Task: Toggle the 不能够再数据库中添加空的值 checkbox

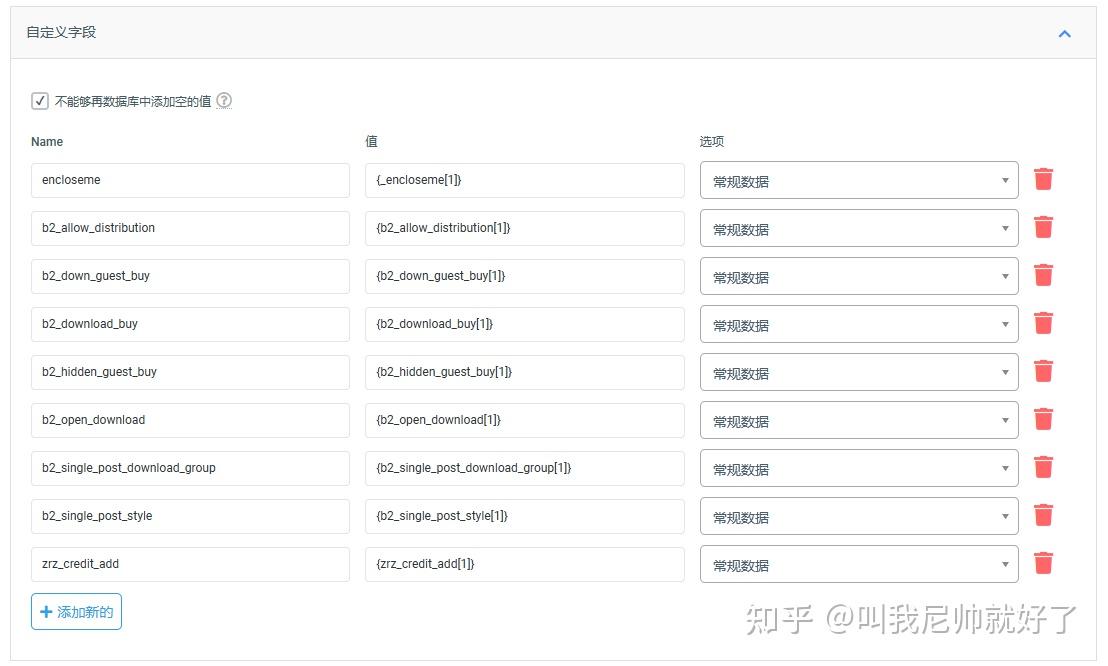Action: point(39,100)
